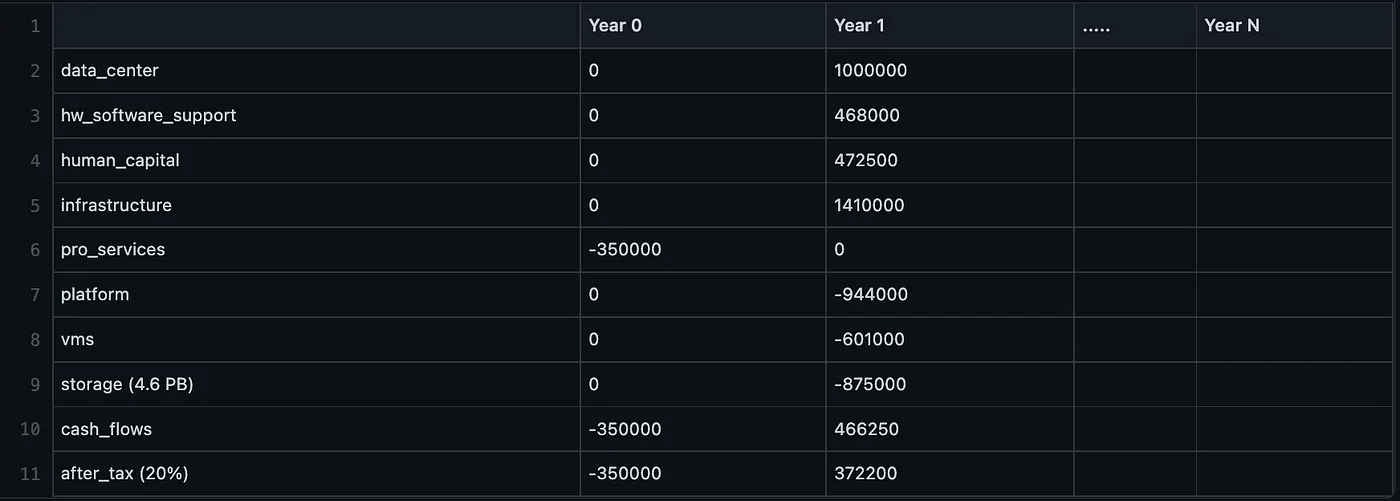Click the "storage (4.6 PB)" cell
The width and height of the screenshot is (1400, 501).
point(127,384)
